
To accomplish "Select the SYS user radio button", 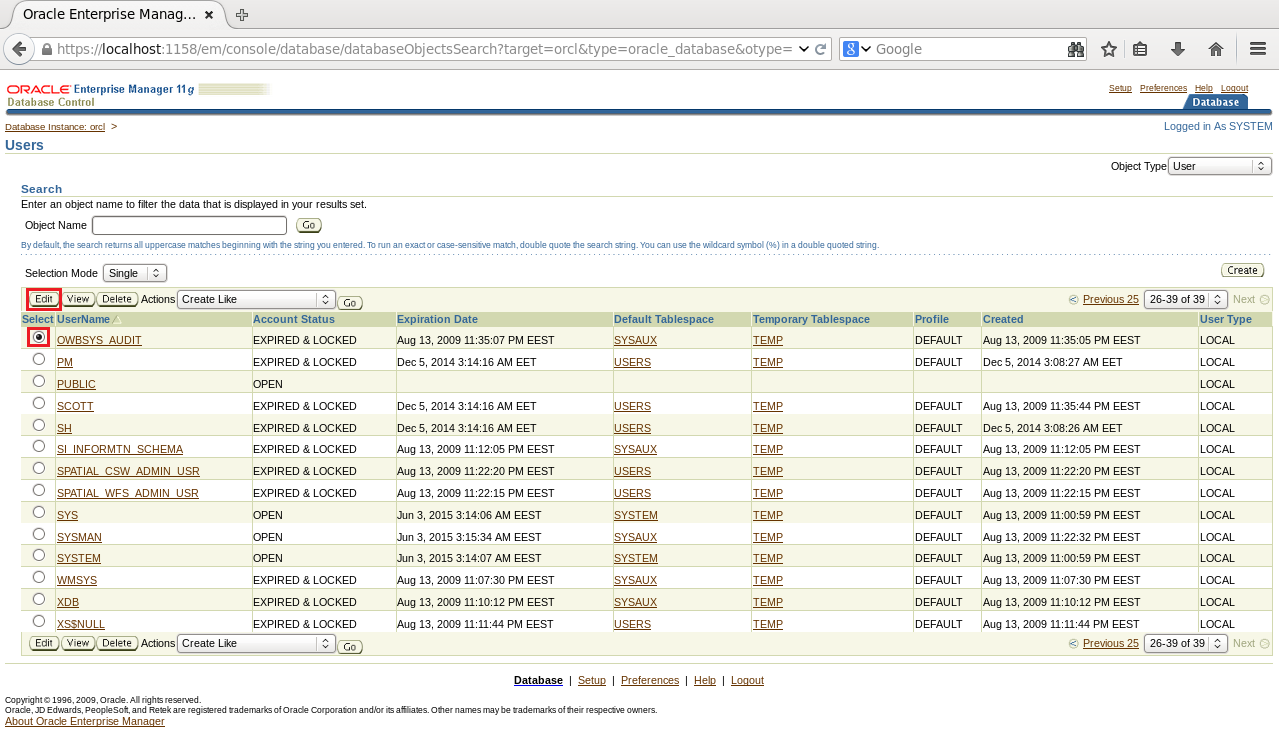I will pos(39,512).
